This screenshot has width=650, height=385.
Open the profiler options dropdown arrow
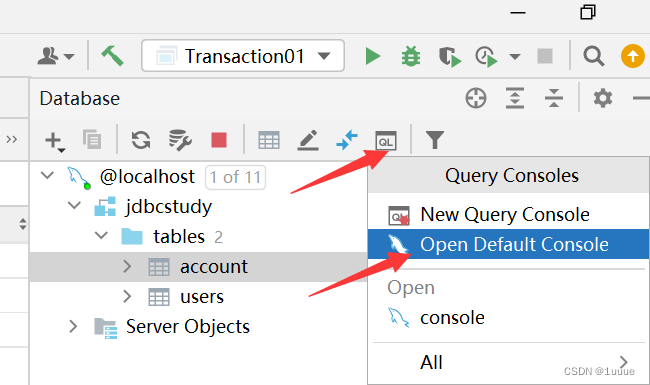[515, 56]
